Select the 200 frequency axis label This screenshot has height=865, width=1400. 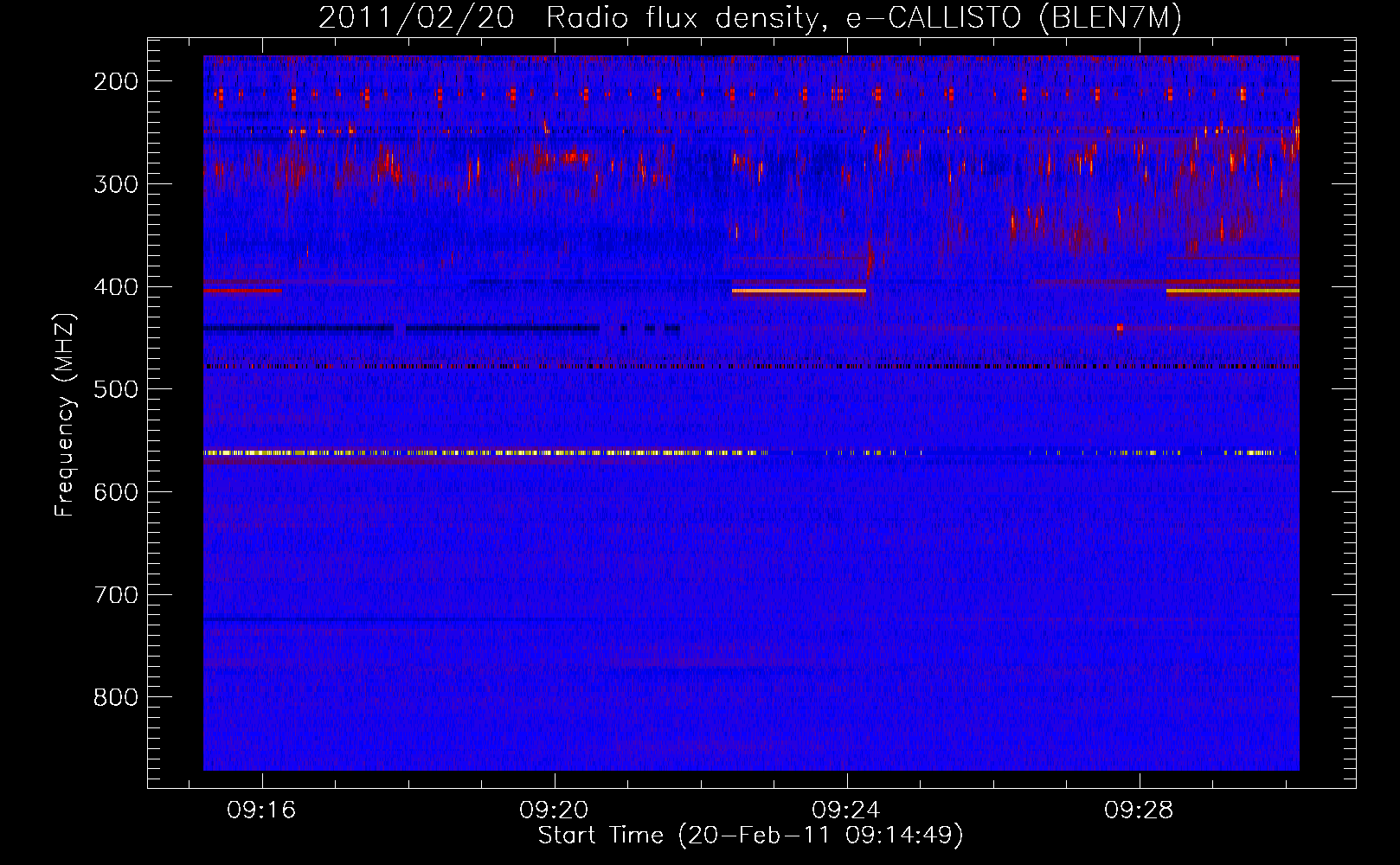tap(116, 81)
